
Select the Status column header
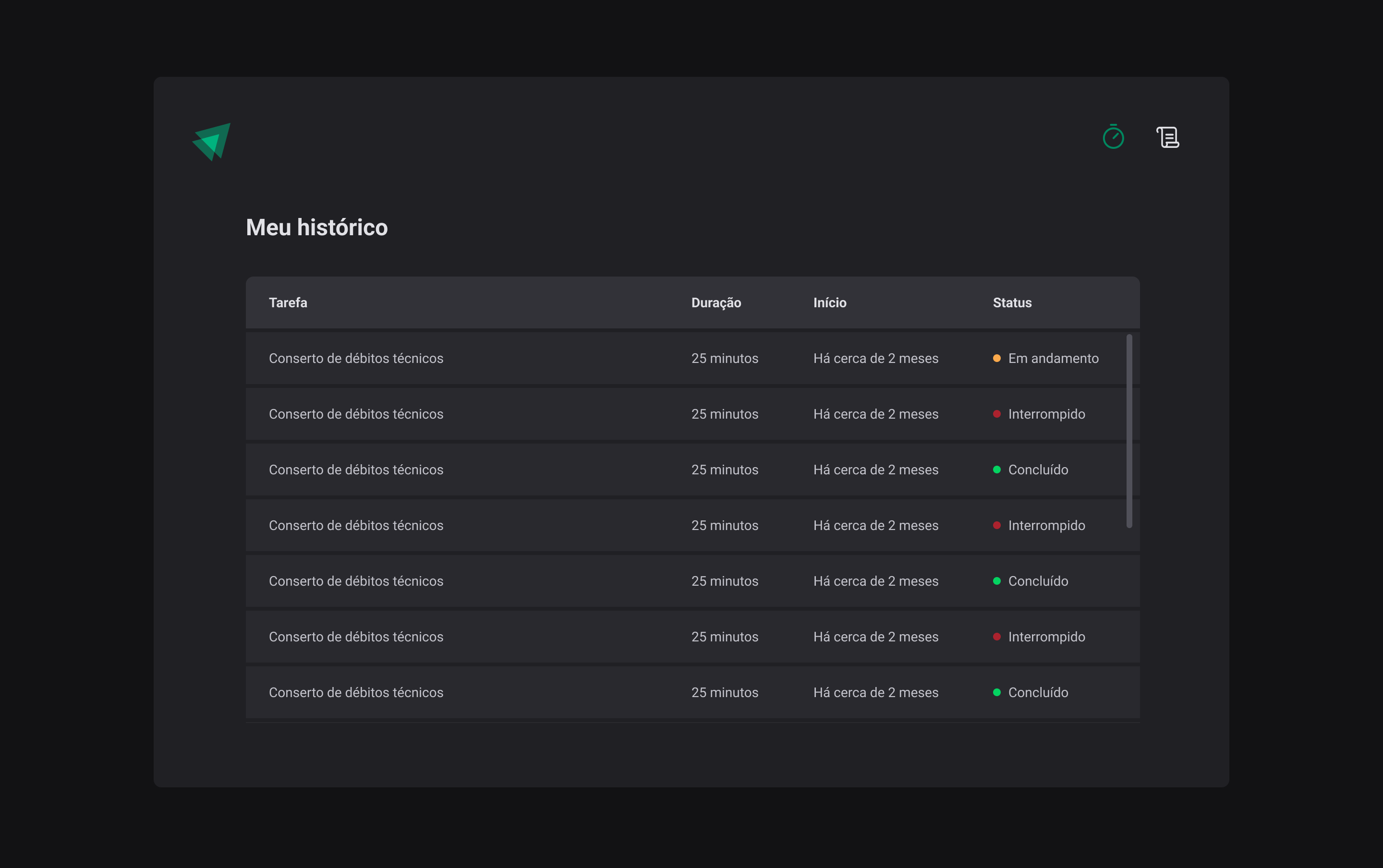pyautogui.click(x=1012, y=302)
